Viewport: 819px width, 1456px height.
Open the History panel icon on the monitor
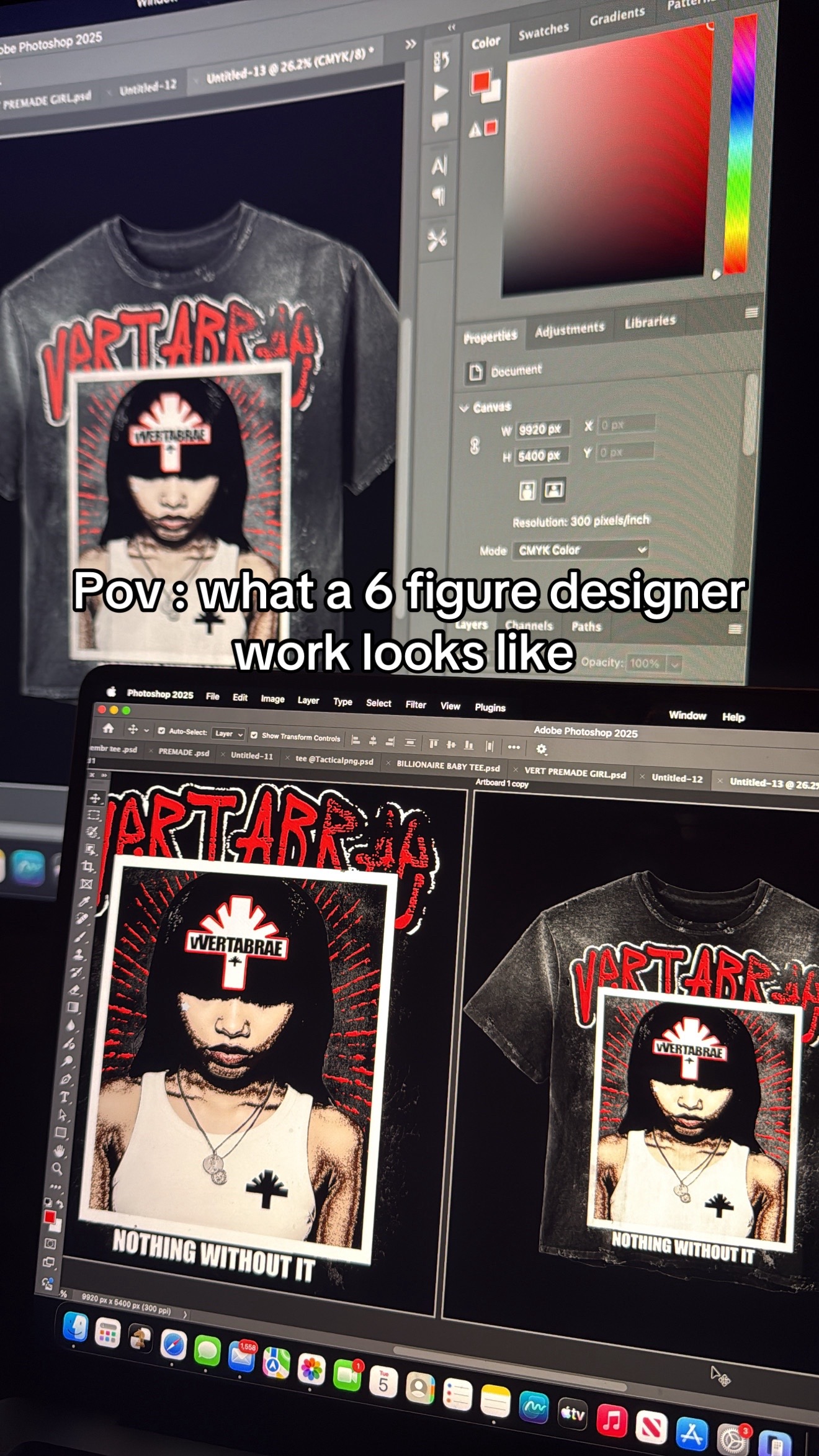point(441,61)
